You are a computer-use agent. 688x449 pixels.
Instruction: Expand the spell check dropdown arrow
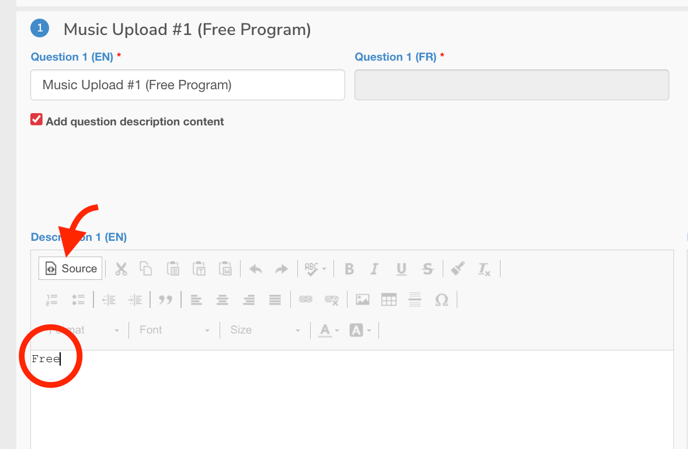point(324,269)
